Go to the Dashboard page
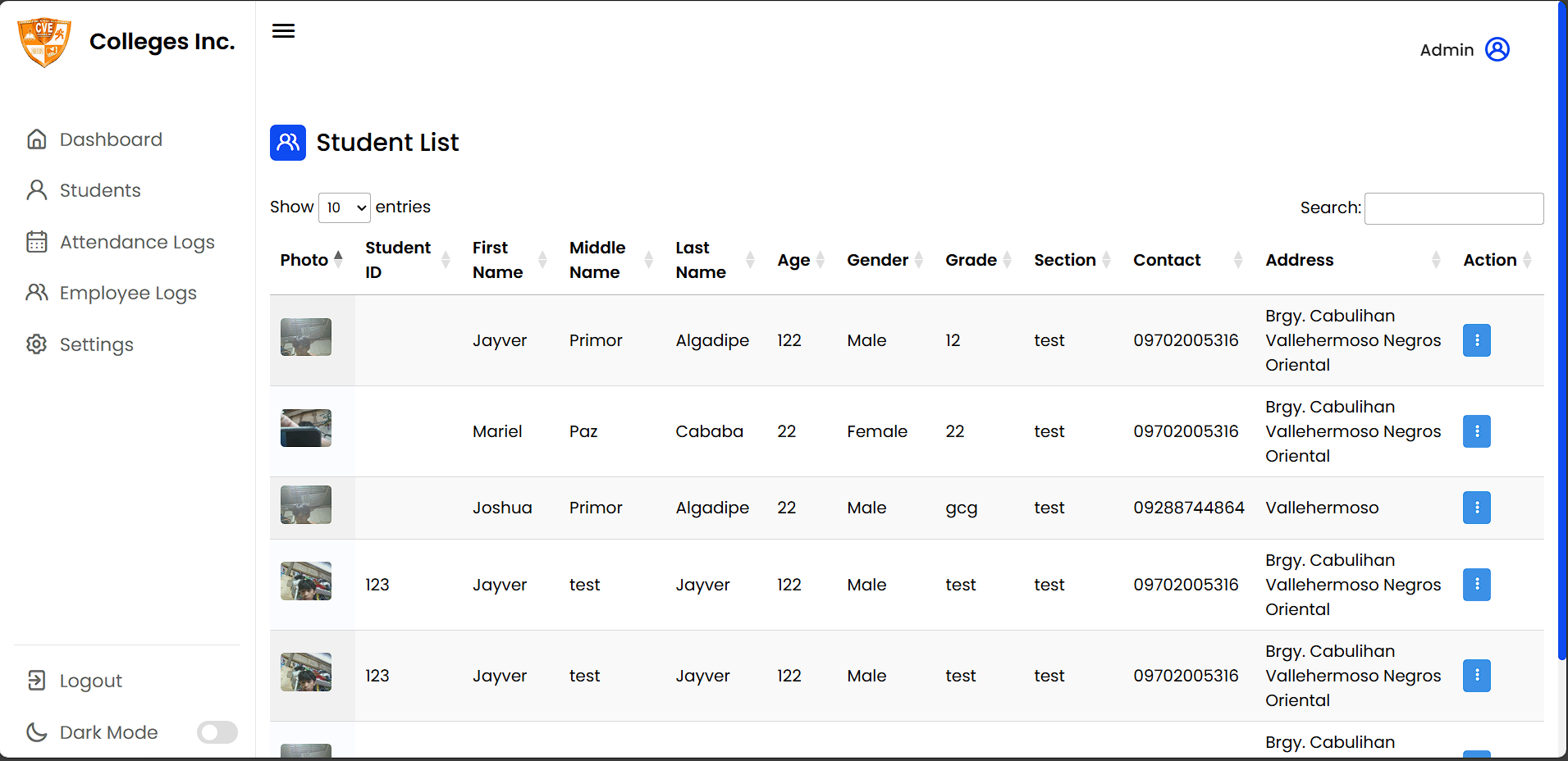Viewport: 1568px width, 761px height. click(x=111, y=139)
